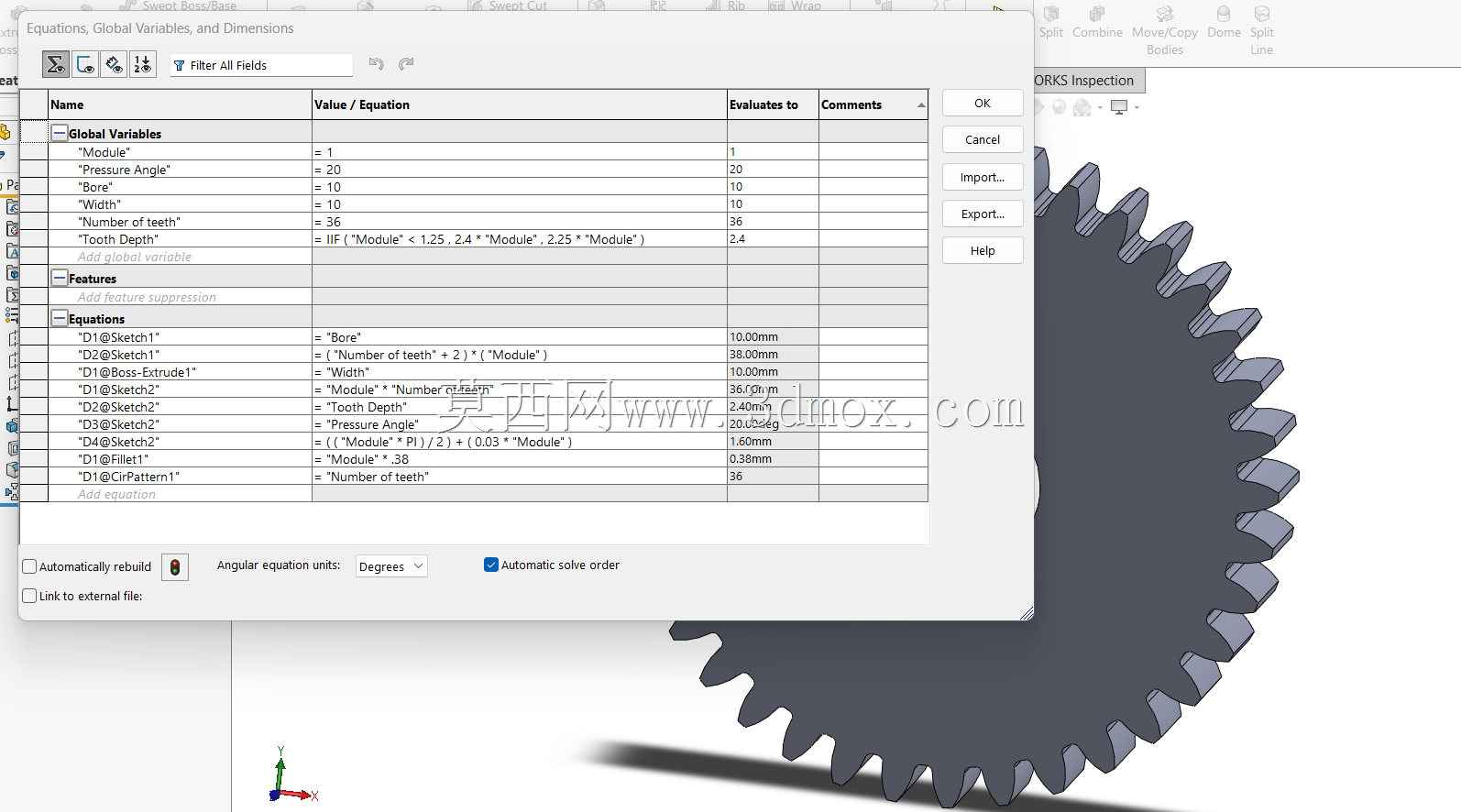Select the "Module" global variable name
The height and width of the screenshot is (812, 1461).
coord(104,152)
